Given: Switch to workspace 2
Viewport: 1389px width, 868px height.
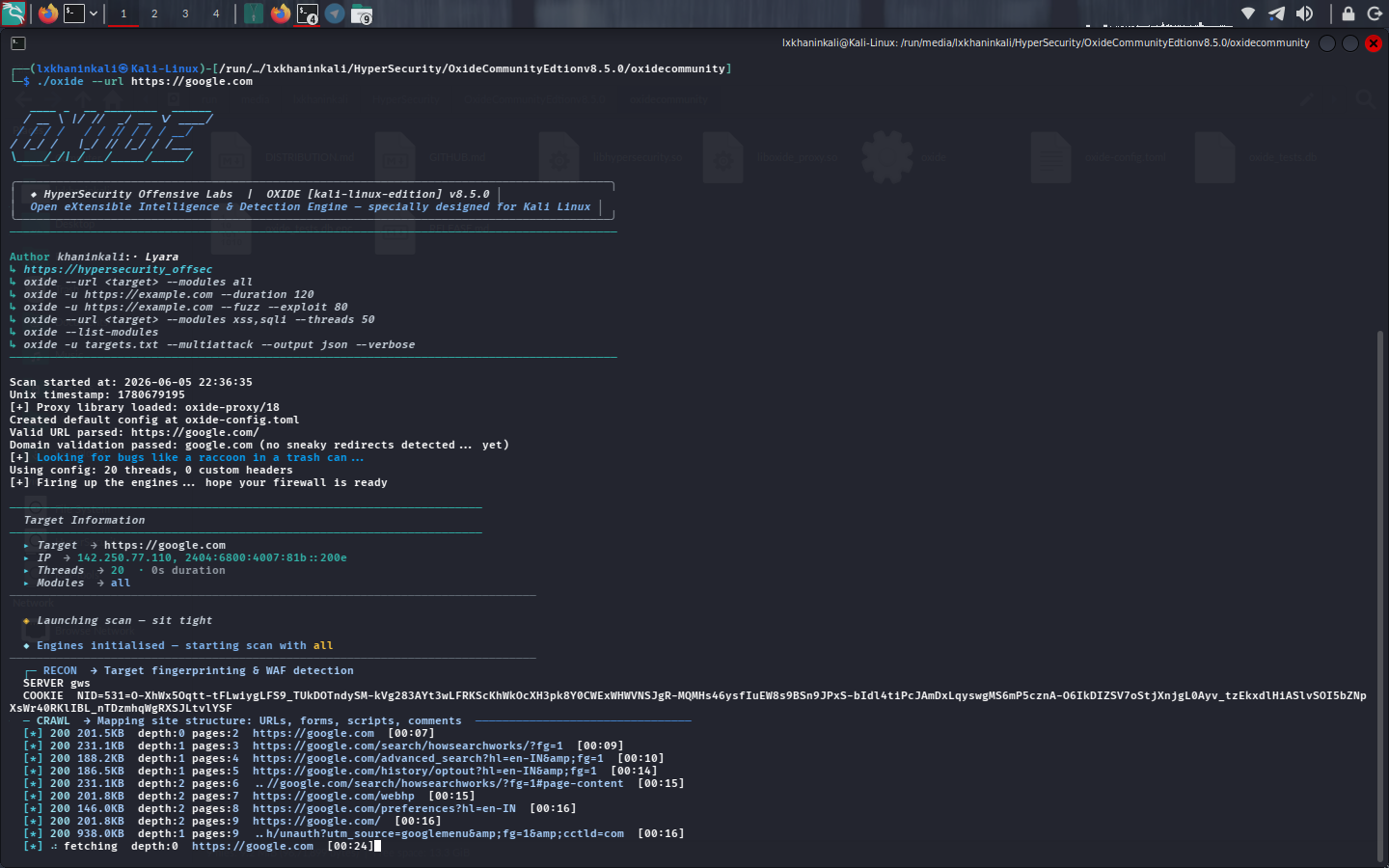Looking at the screenshot, I should 154,14.
